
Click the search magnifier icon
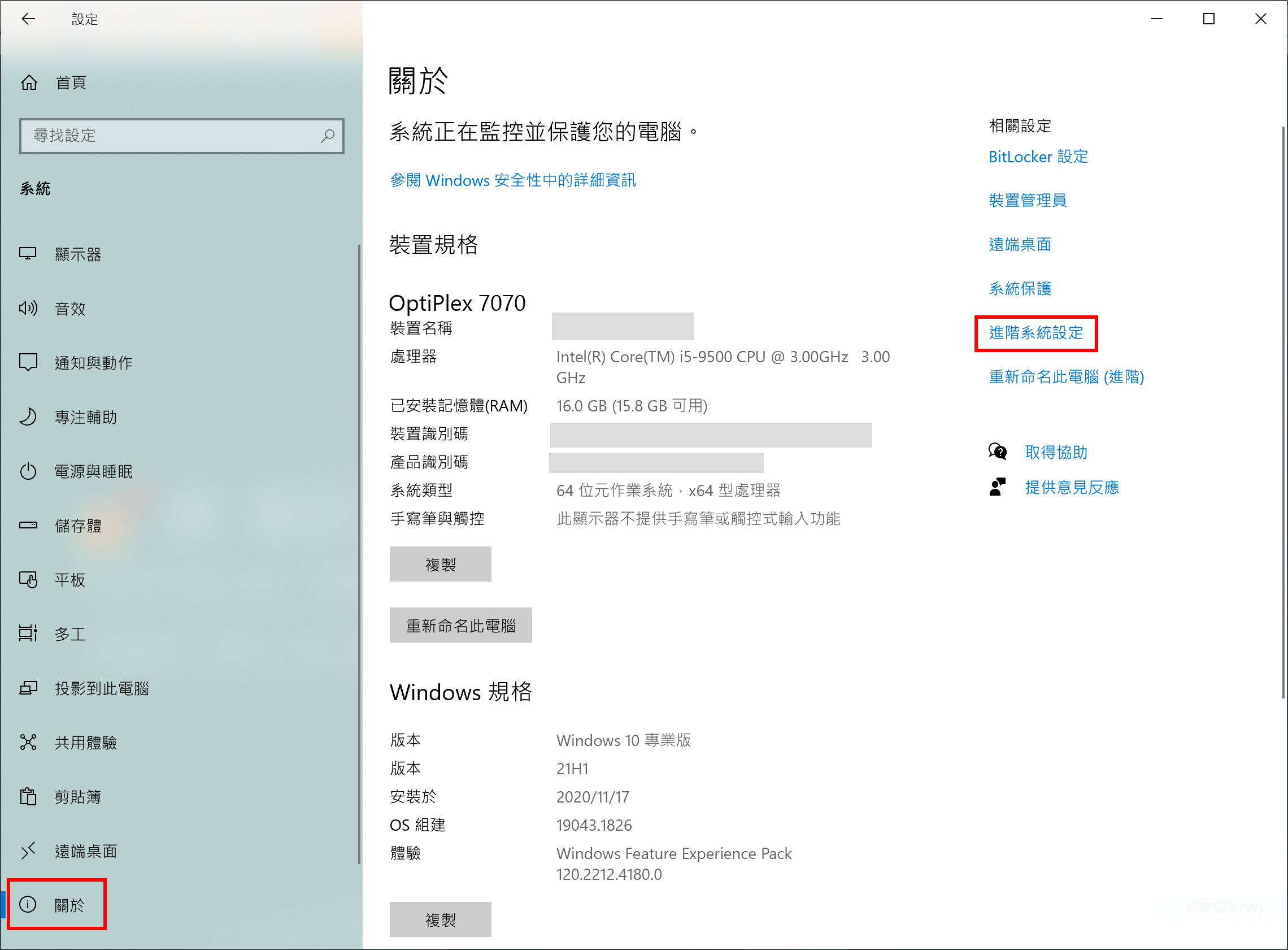[x=328, y=136]
